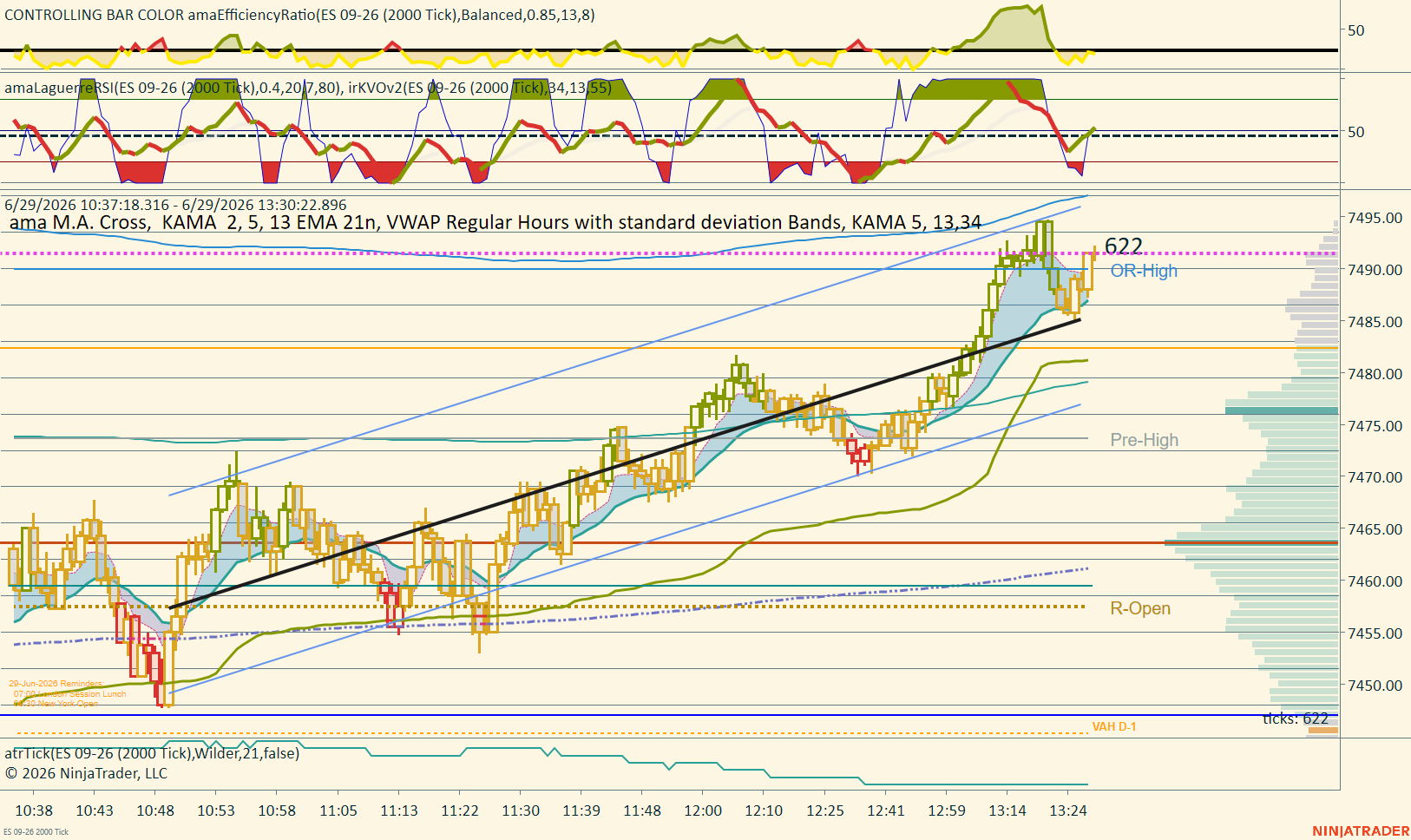This screenshot has height=840, width=1411.
Task: Click the 12:59 time axis label
Action: (x=947, y=810)
